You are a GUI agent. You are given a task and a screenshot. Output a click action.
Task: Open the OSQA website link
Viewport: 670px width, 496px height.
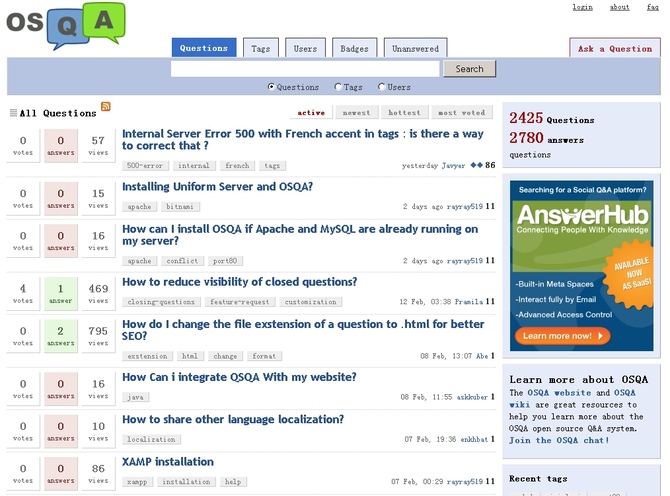(559, 393)
